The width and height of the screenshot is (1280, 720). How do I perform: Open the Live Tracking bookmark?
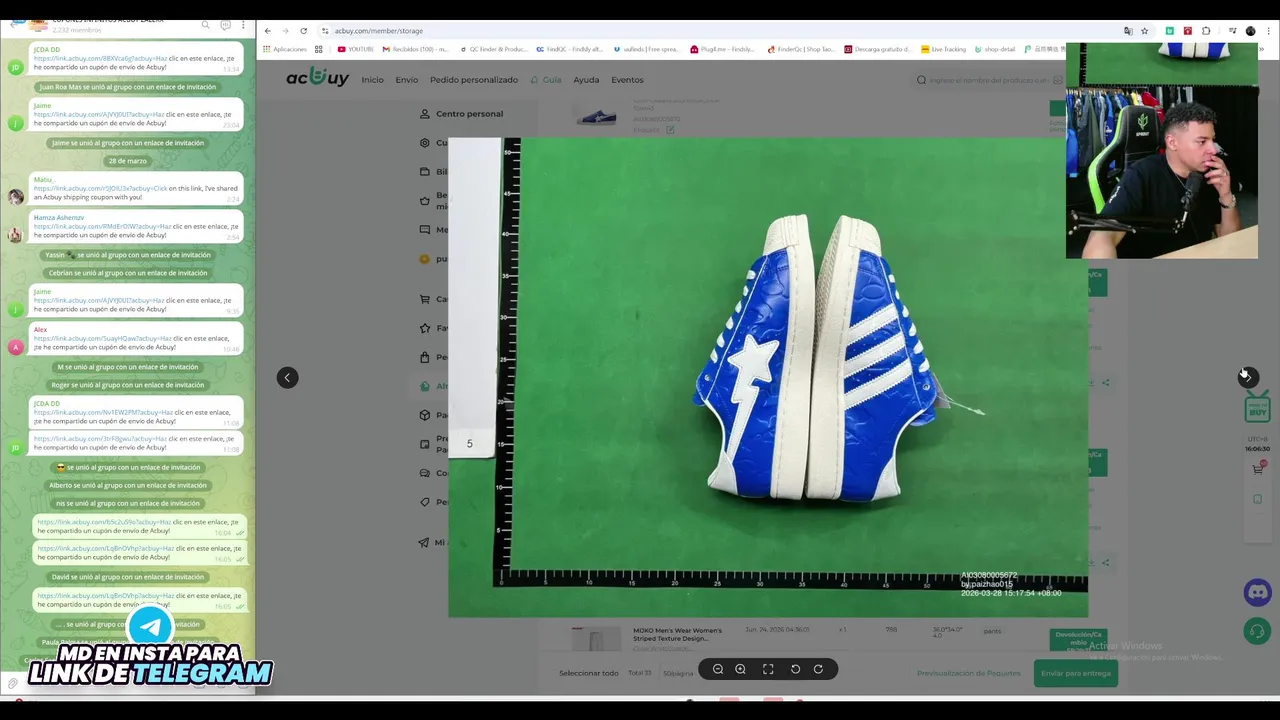point(943,49)
